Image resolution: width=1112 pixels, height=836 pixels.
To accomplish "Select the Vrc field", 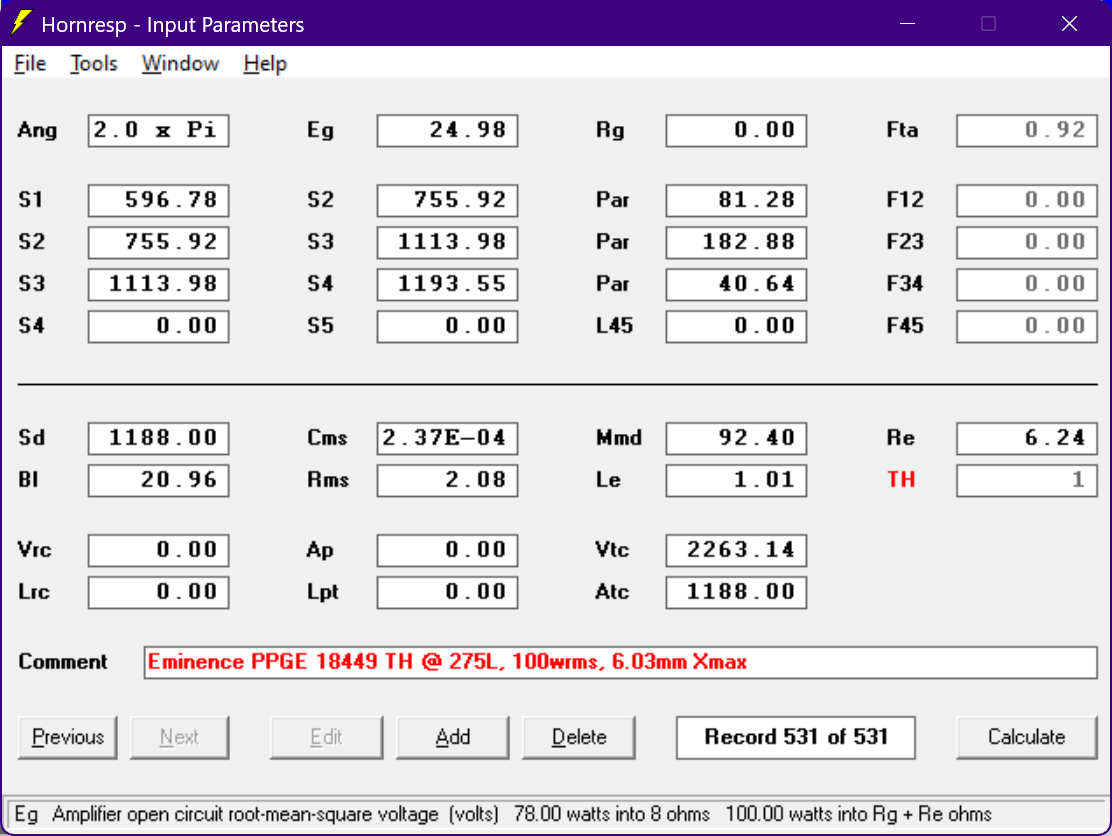I will (x=158, y=550).
